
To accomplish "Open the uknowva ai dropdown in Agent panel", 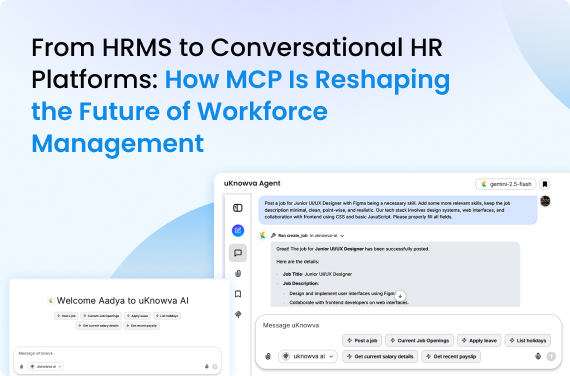I will click(x=308, y=356).
